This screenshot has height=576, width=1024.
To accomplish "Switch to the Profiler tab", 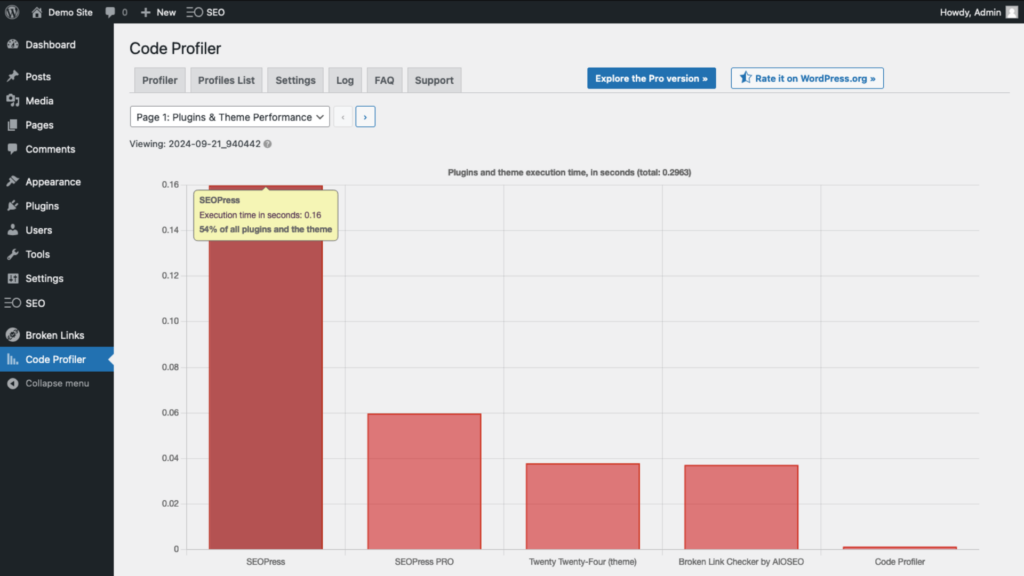I will click(x=160, y=80).
